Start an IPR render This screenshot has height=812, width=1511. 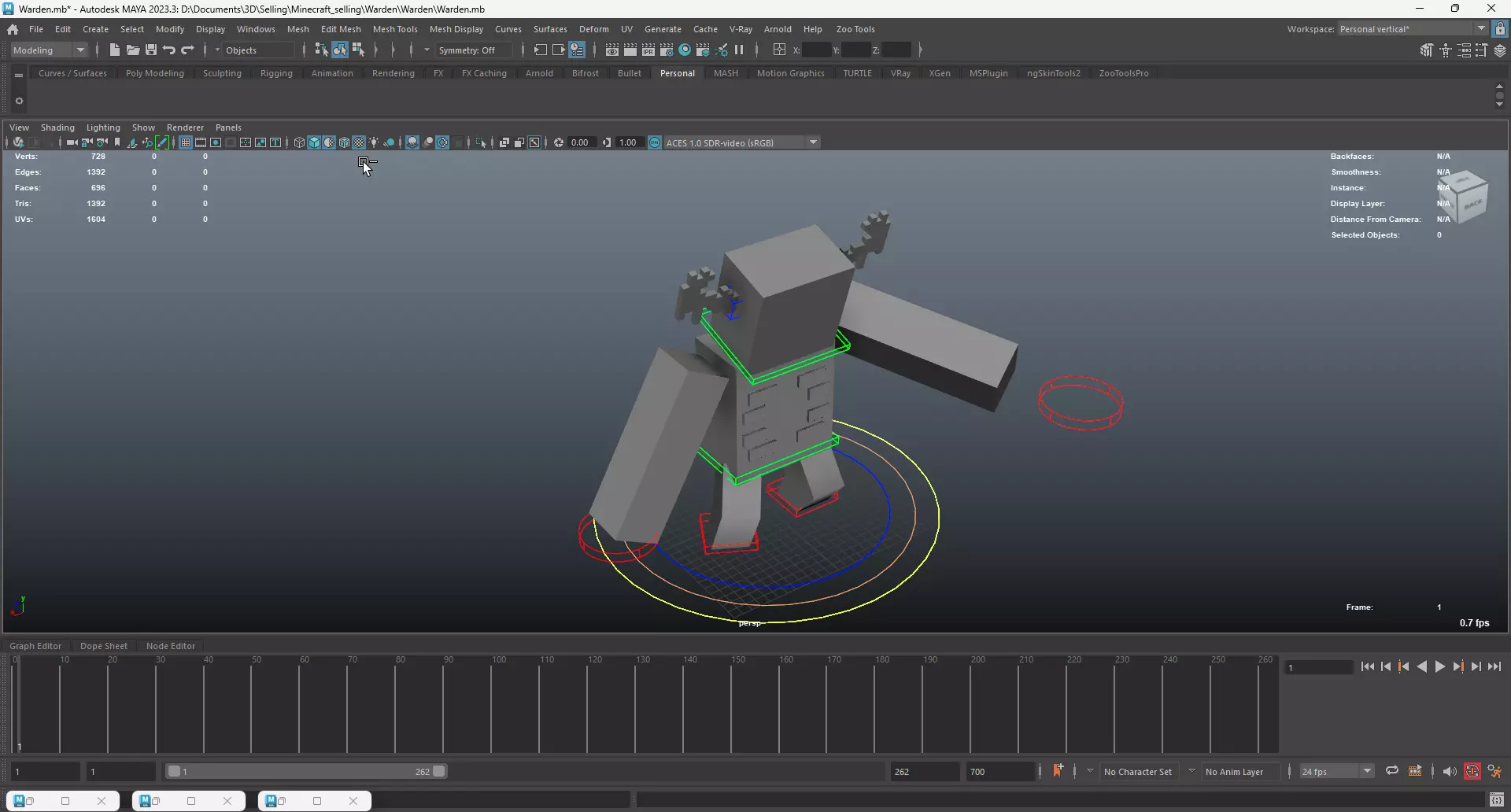pos(648,50)
